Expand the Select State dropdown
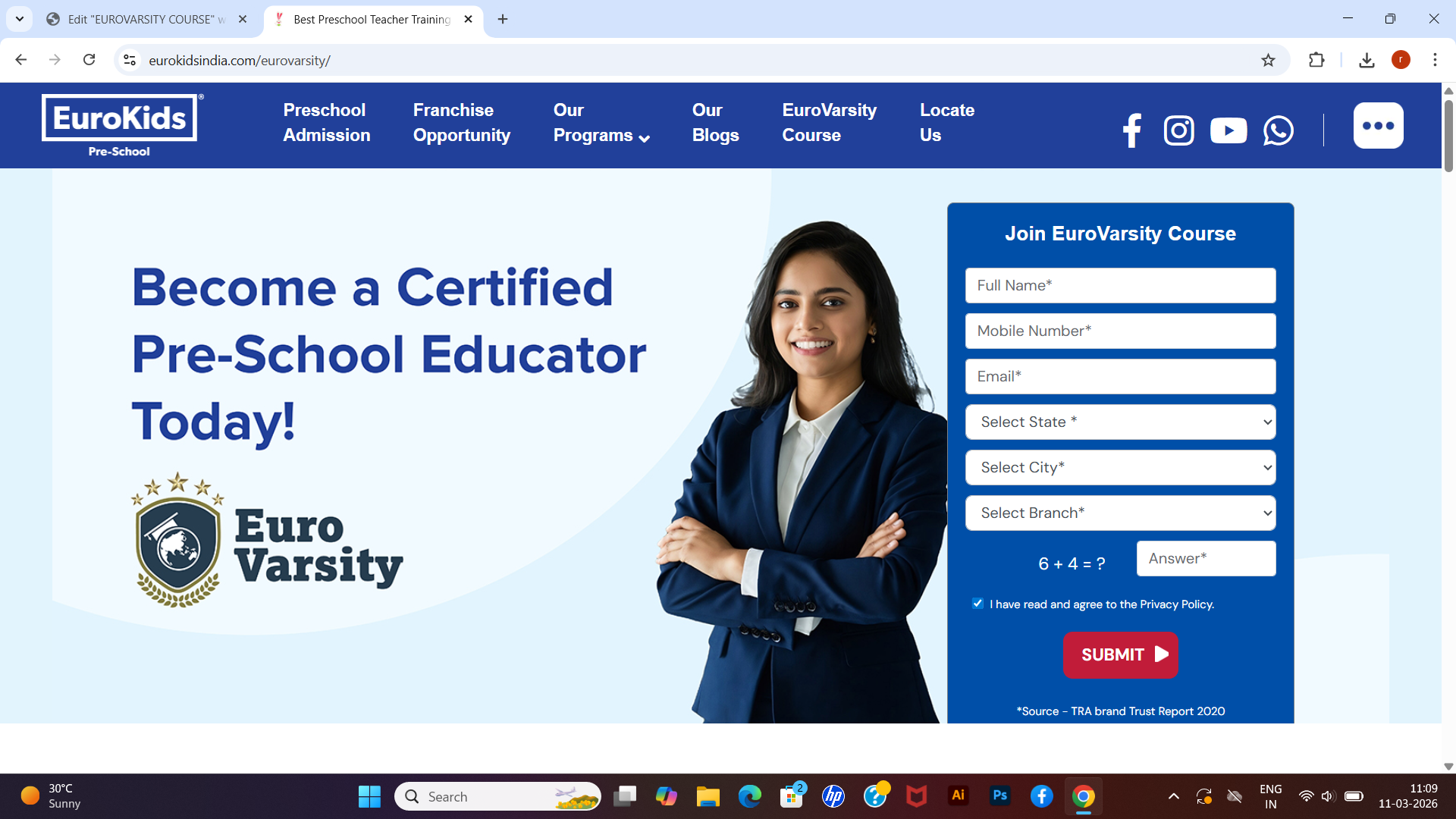Viewport: 1456px width, 819px height. pyautogui.click(x=1120, y=422)
